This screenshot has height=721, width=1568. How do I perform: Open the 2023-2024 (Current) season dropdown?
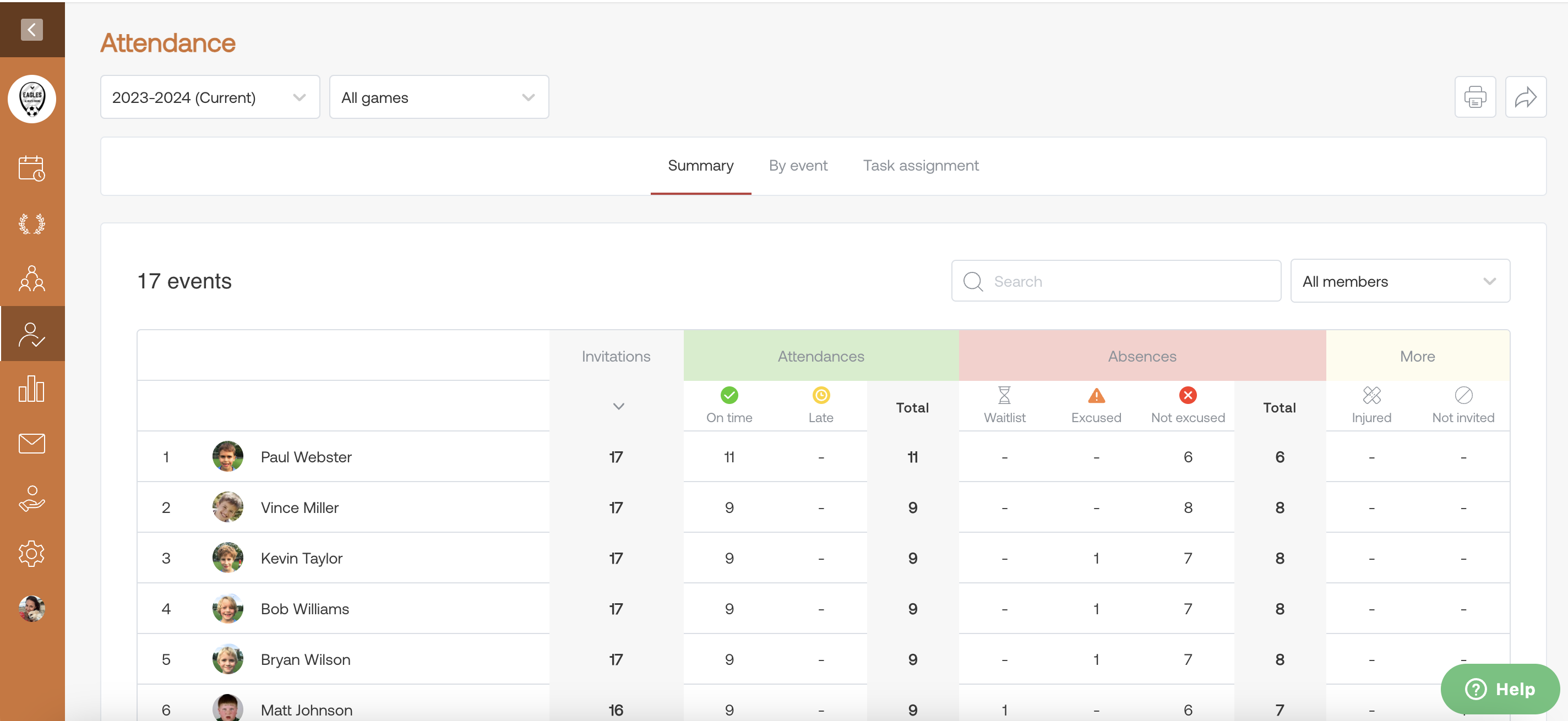pos(210,97)
